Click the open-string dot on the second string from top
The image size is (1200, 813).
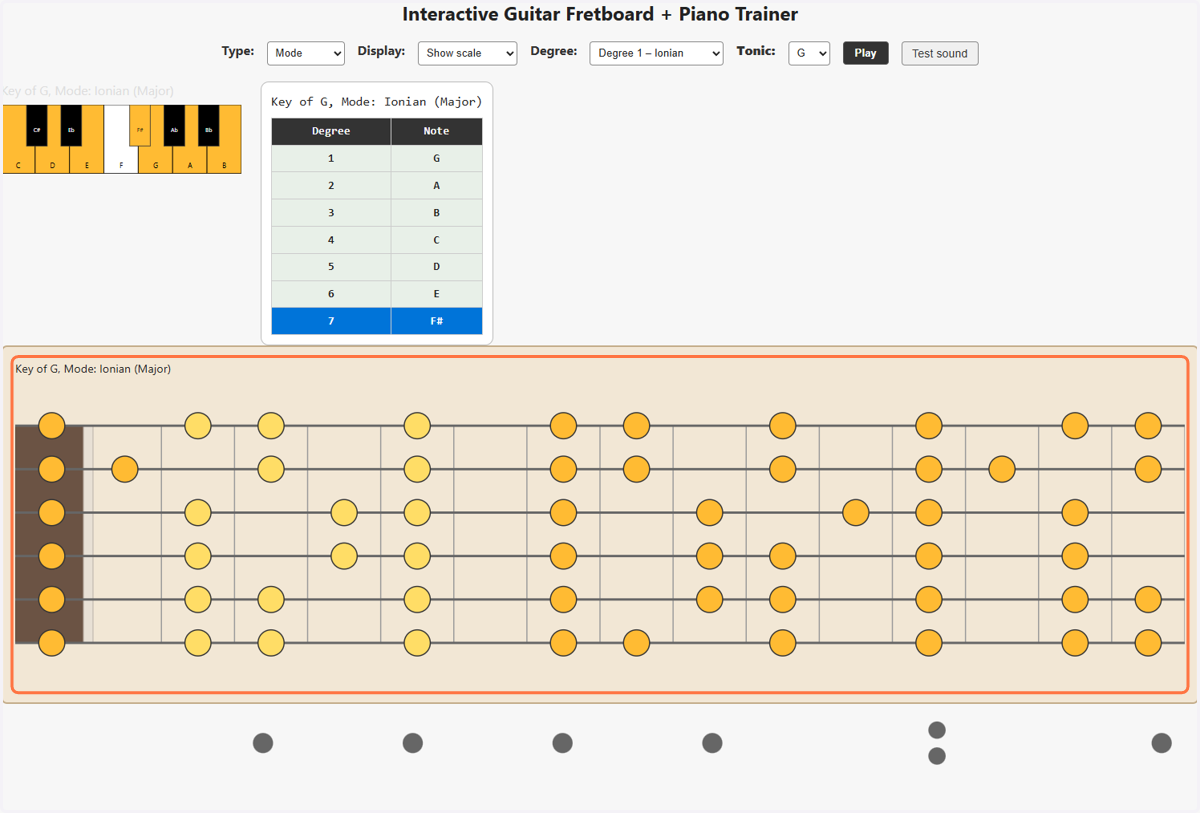click(x=52, y=469)
